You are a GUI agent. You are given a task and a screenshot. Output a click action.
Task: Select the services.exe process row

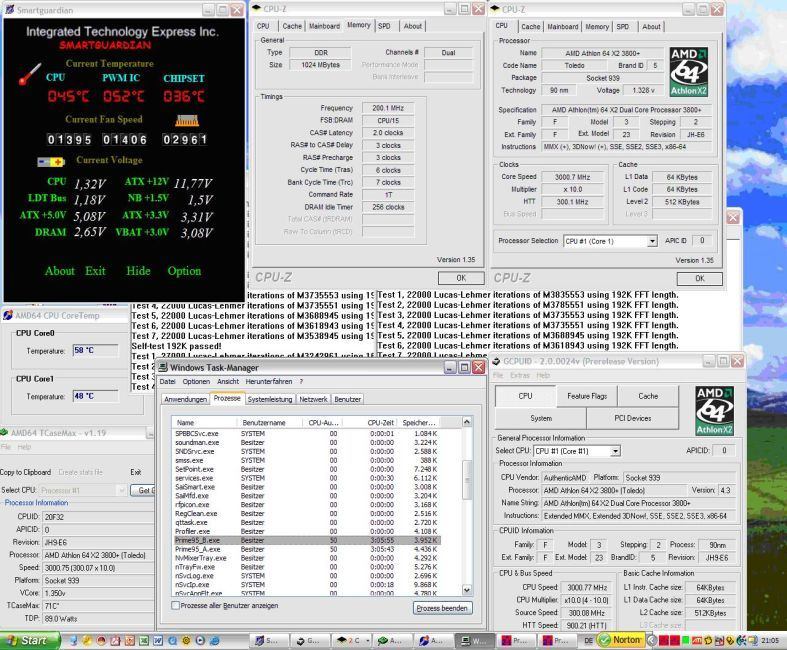tap(306, 478)
